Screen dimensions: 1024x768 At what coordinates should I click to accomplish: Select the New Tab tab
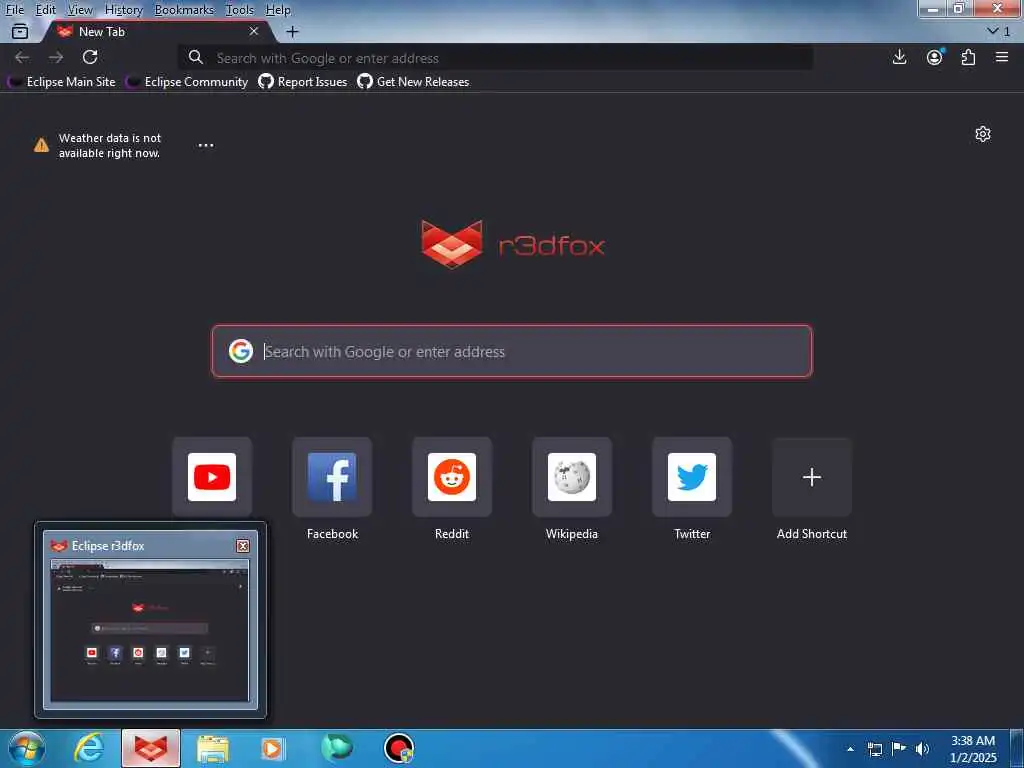click(157, 31)
